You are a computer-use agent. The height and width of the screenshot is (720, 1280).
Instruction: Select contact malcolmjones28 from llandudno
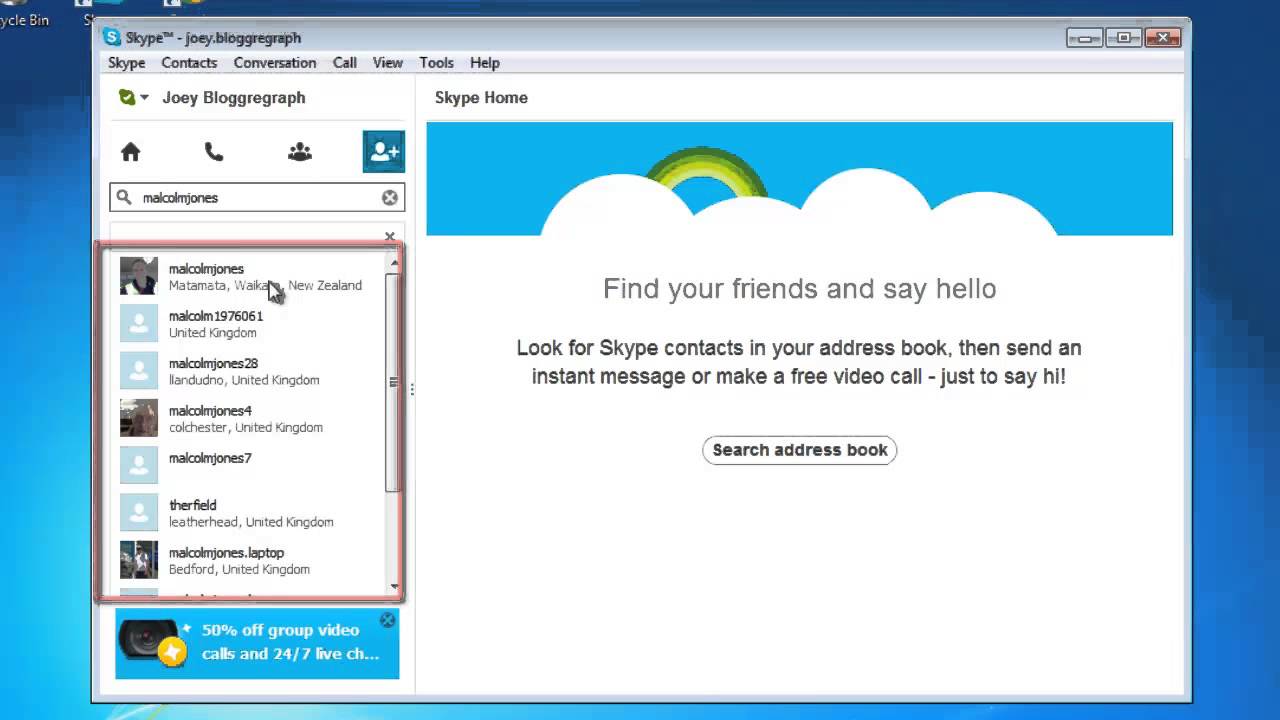[x=250, y=371]
